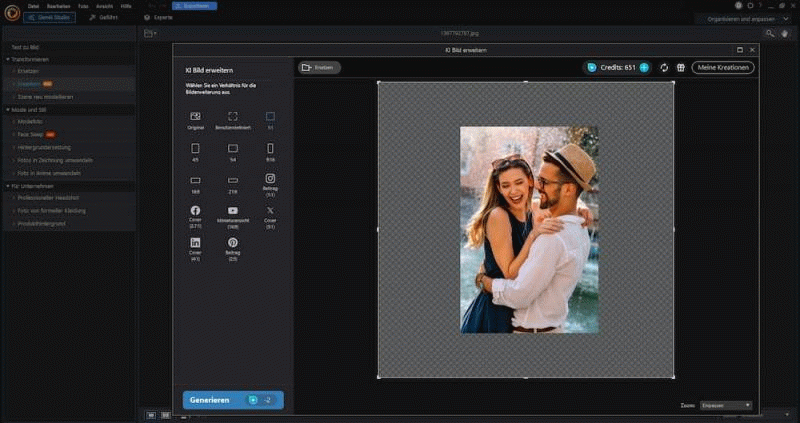Open the gift rewards icon

tap(681, 67)
